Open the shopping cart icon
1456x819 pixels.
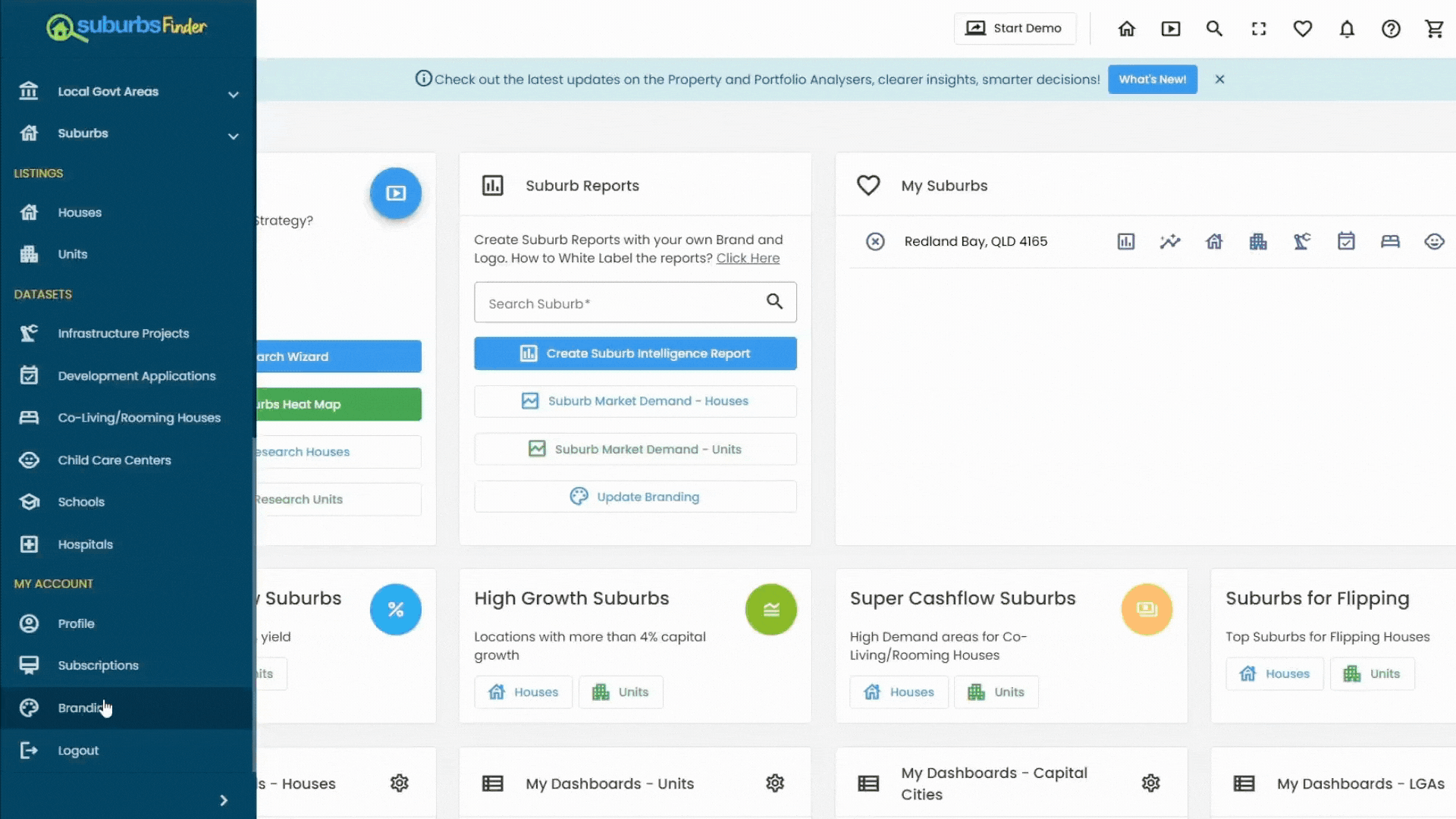1434,29
